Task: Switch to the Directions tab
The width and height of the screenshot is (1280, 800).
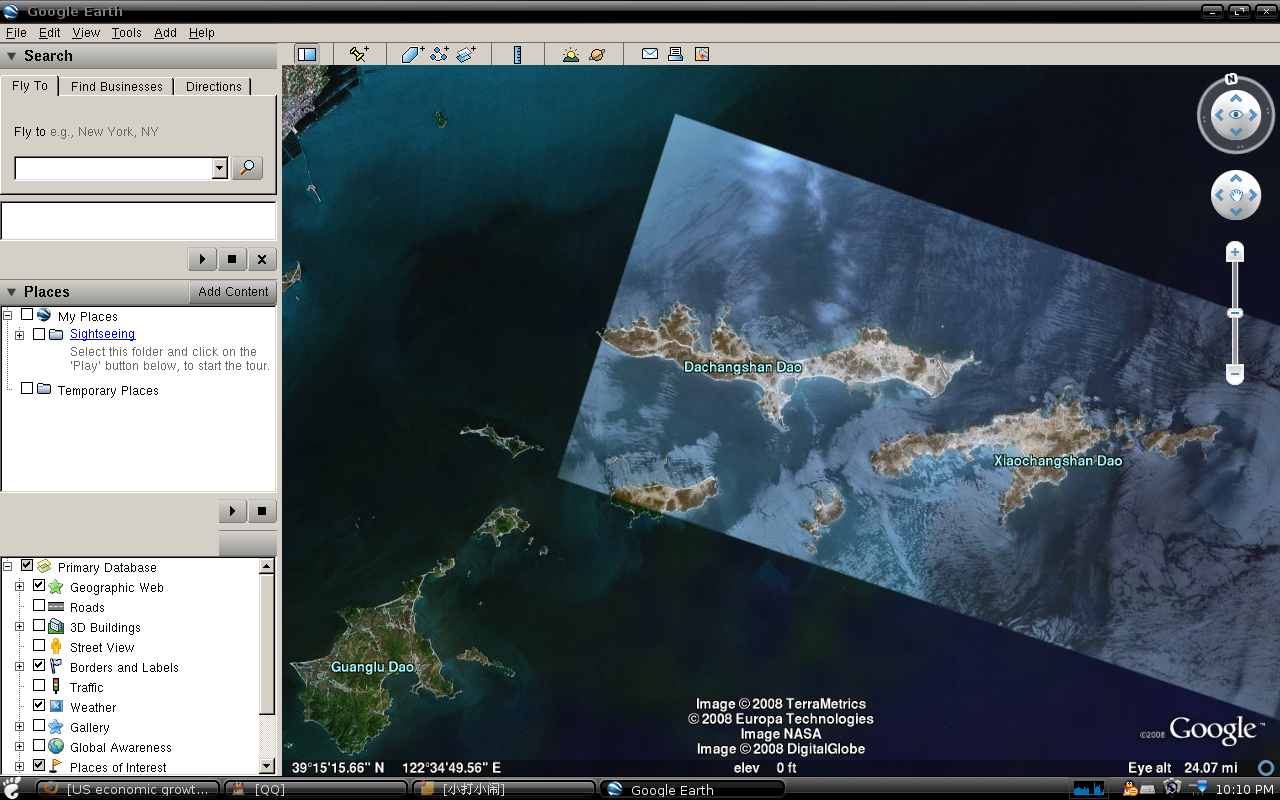Action: click(213, 86)
